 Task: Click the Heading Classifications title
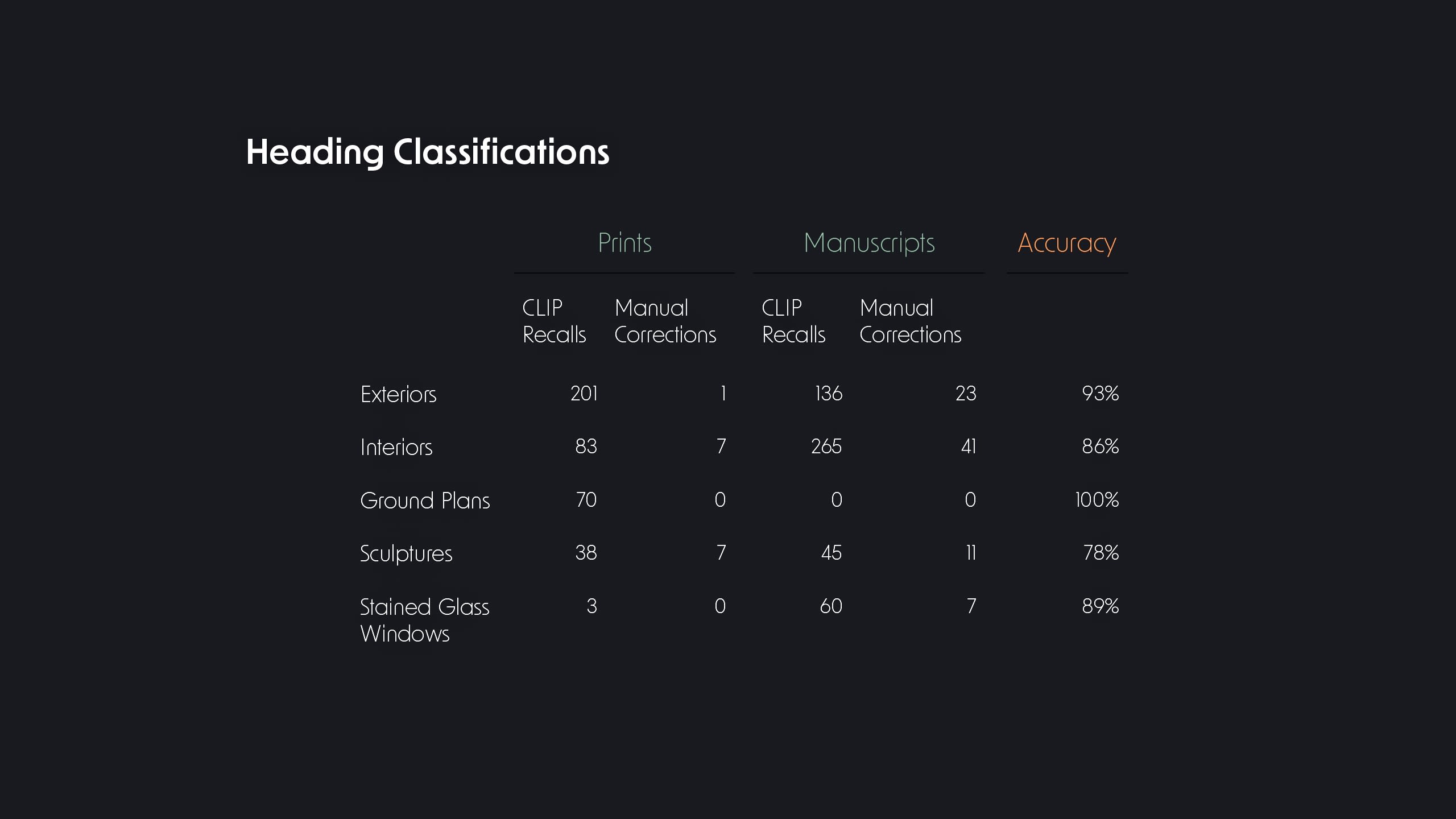pyautogui.click(x=427, y=152)
